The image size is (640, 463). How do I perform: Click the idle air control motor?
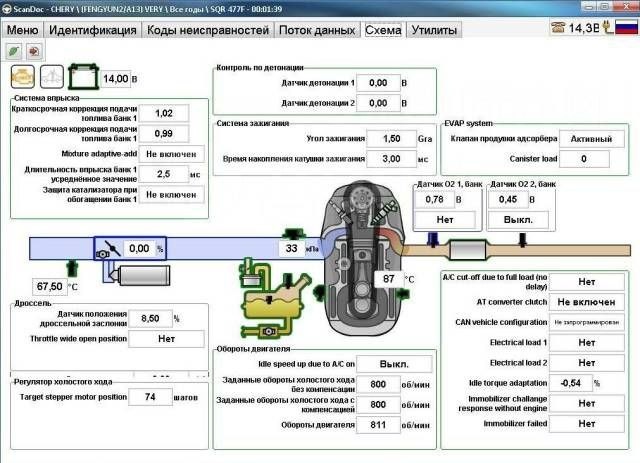tap(138, 275)
